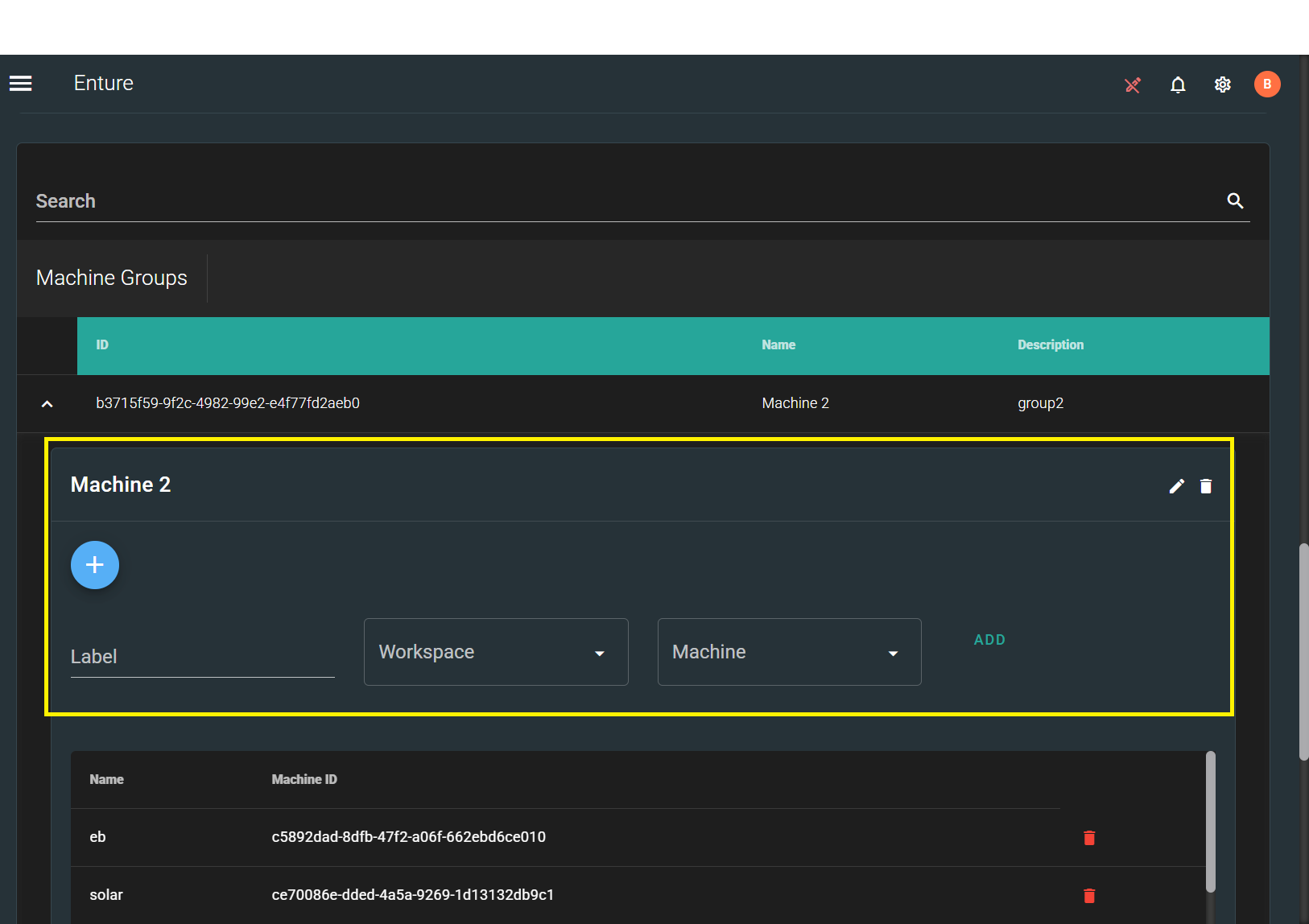Click the red disconnected plug icon
This screenshot has width=1309, height=924.
coord(1133,85)
